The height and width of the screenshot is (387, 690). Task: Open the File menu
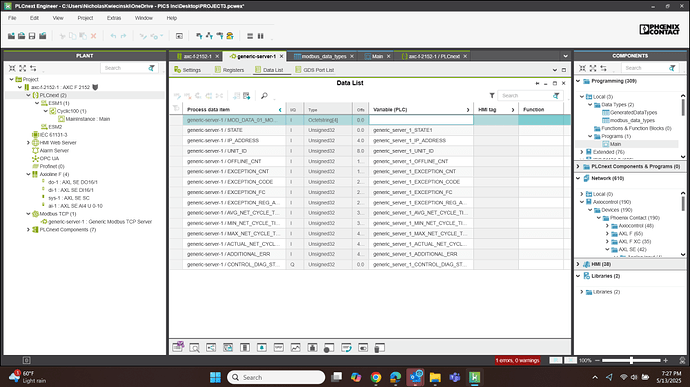click(12, 18)
